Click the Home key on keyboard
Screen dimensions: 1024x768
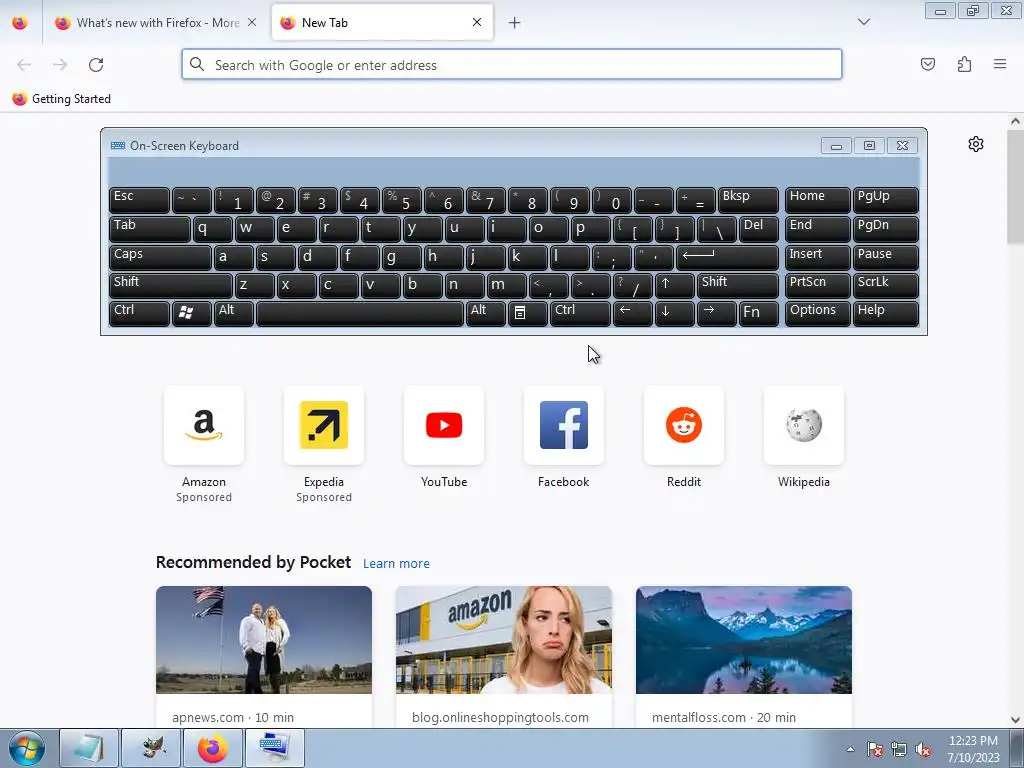click(x=818, y=200)
